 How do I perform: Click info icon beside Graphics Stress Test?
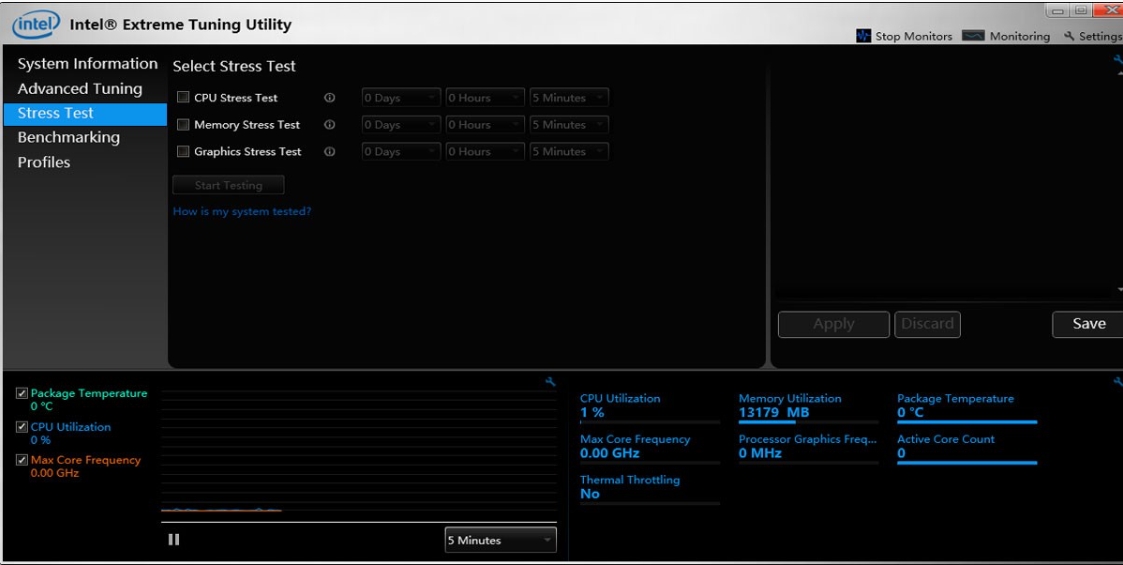pos(329,152)
